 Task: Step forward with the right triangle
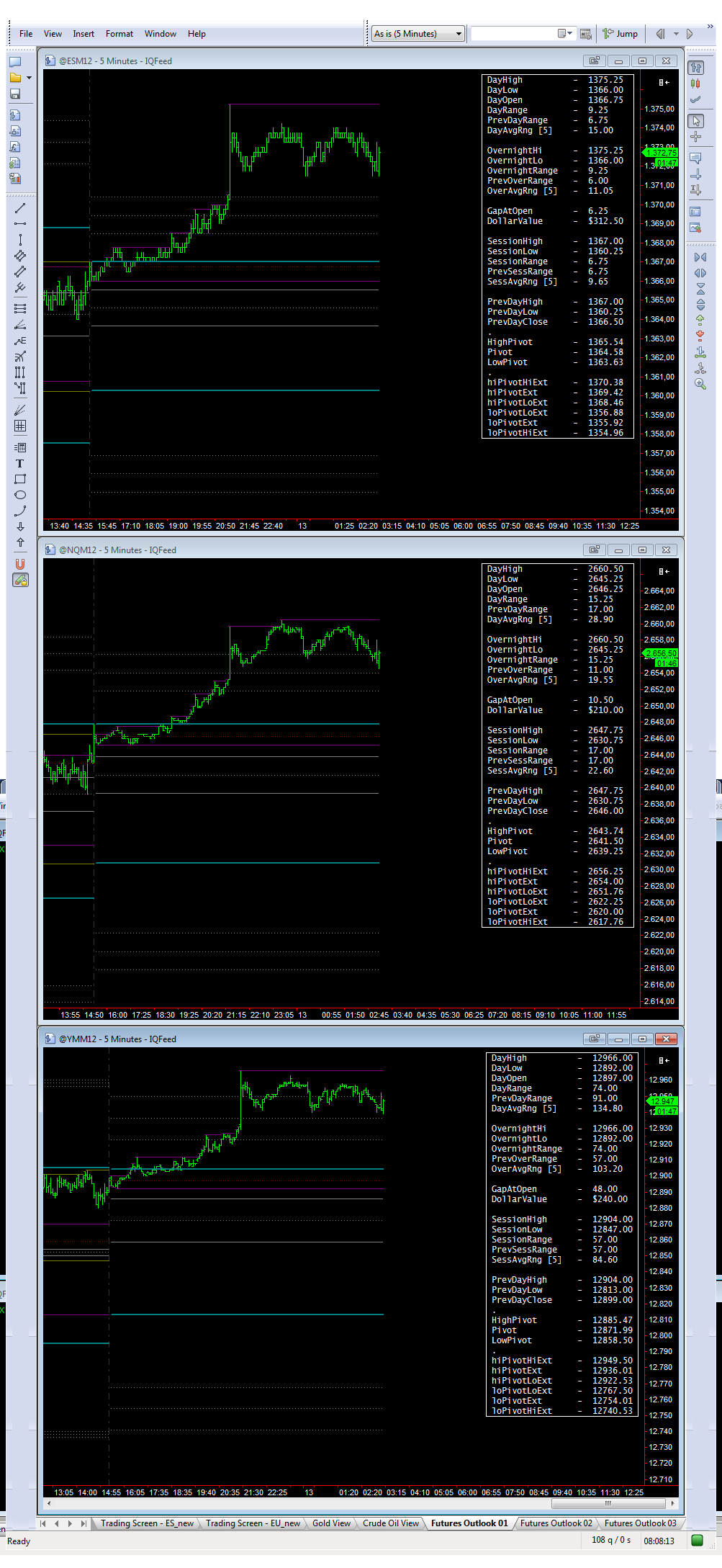[x=690, y=34]
